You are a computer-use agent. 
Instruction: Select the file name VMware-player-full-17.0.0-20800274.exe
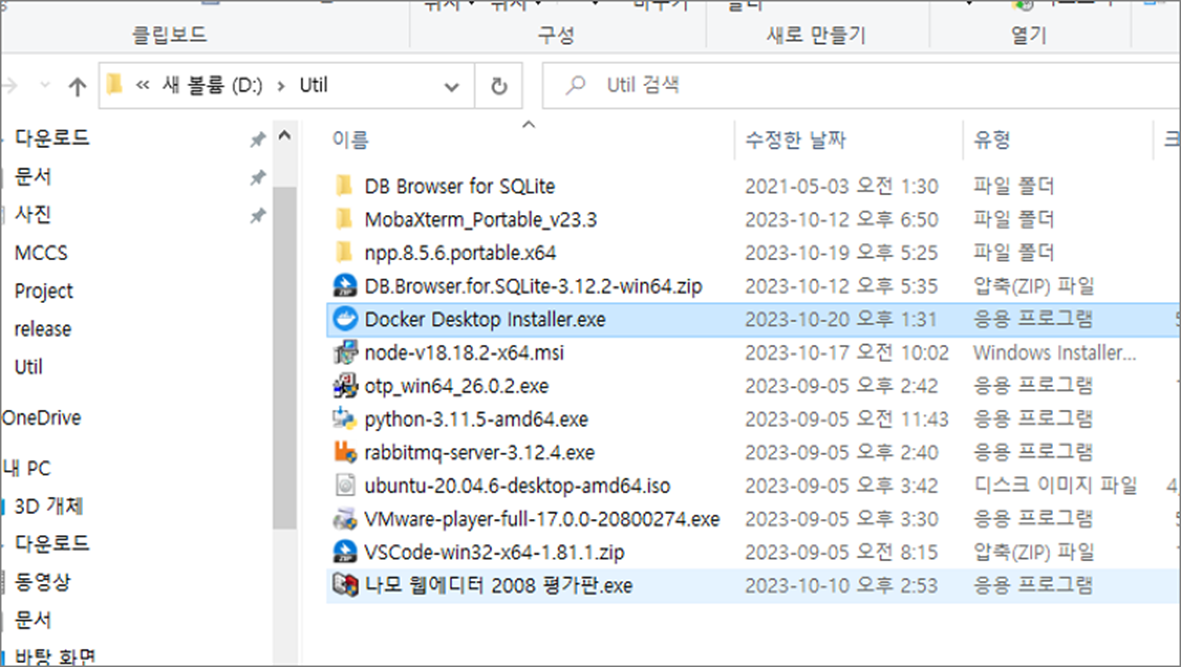pyautogui.click(x=542, y=519)
